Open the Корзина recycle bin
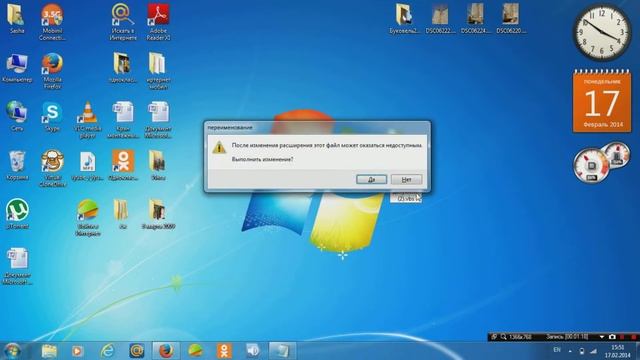 [x=17, y=165]
